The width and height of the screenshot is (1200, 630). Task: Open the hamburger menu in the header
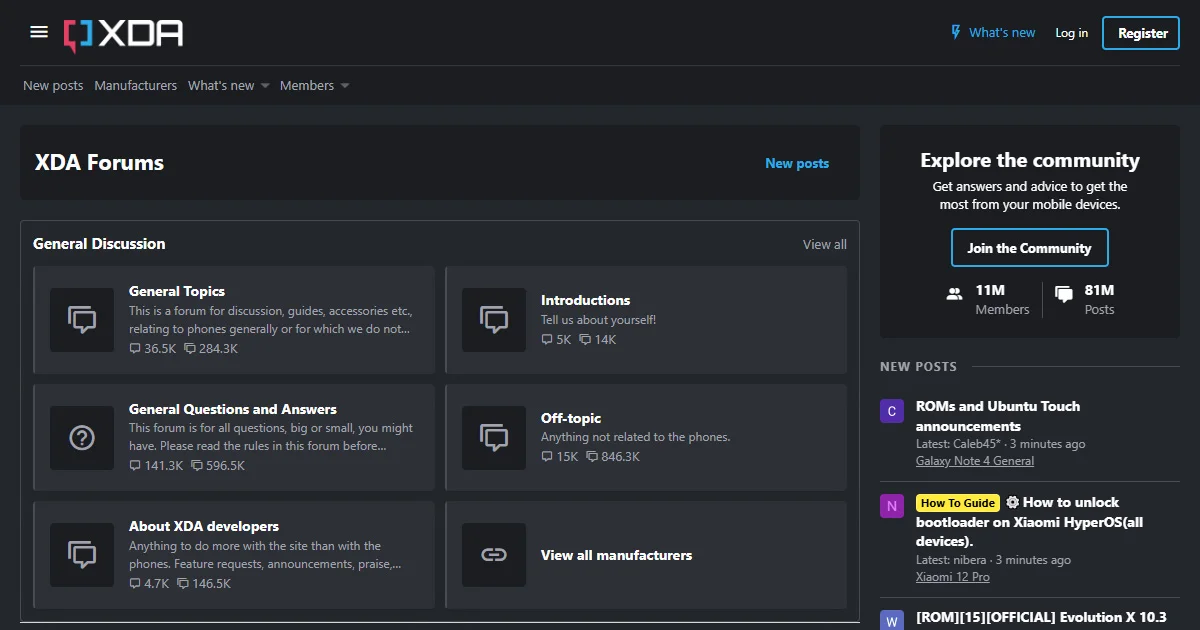[x=39, y=32]
